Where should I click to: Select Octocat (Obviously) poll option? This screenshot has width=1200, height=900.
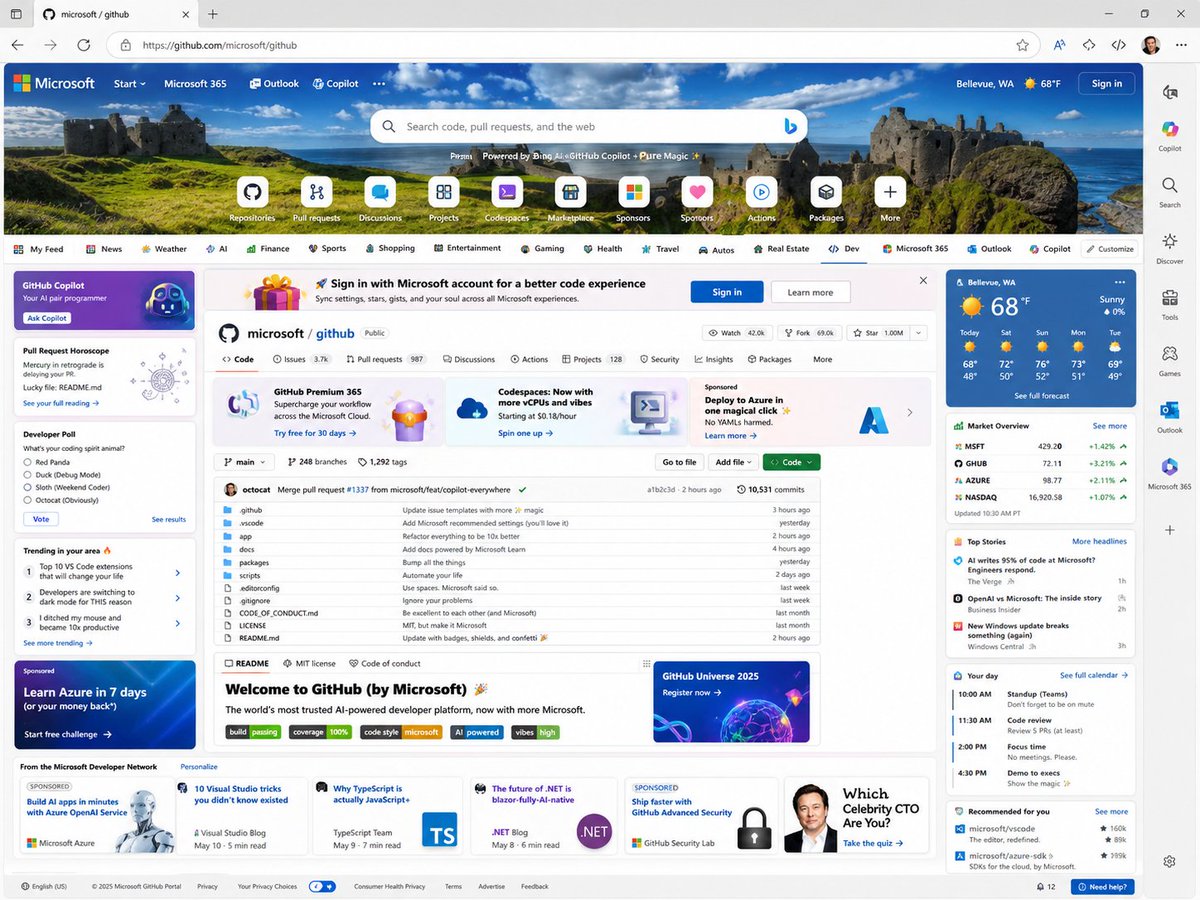point(27,500)
